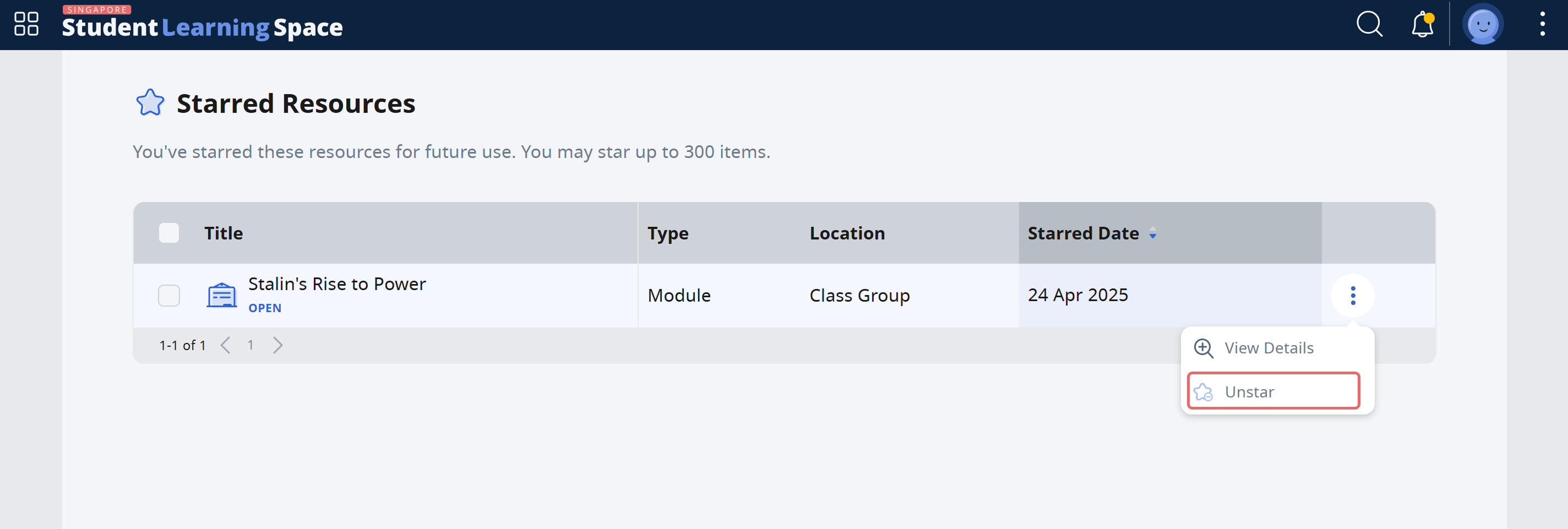Image resolution: width=1568 pixels, height=529 pixels.
Task: Open the apps grid icon in navbar
Action: (x=25, y=25)
